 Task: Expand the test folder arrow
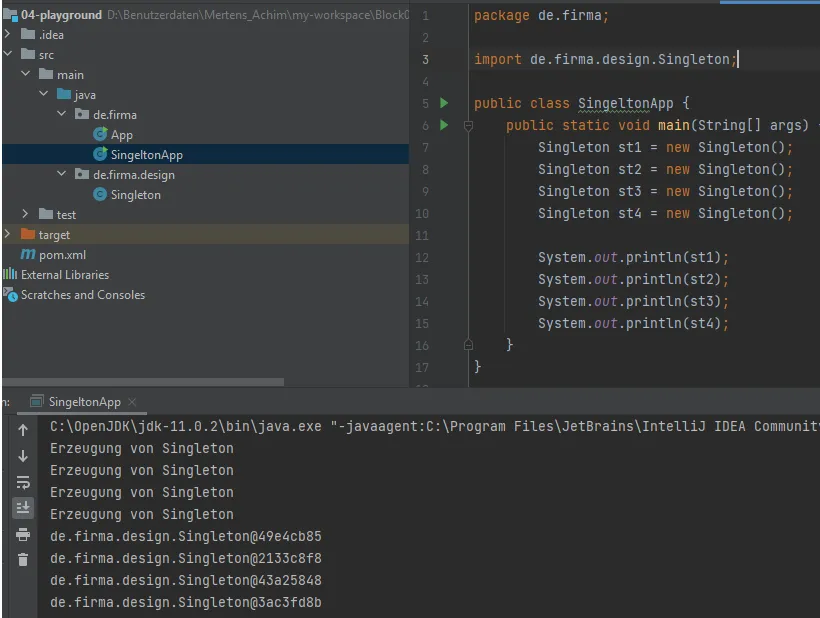pyautogui.click(x=25, y=214)
